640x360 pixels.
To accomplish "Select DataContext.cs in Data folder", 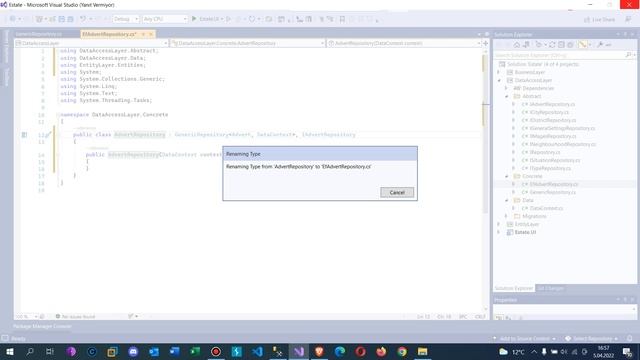I will (x=546, y=208).
